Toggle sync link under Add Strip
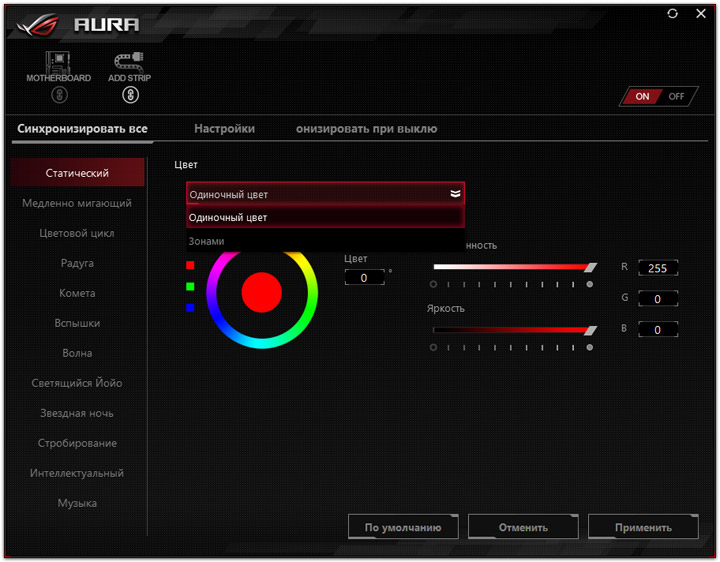The image size is (720, 562). tap(130, 95)
